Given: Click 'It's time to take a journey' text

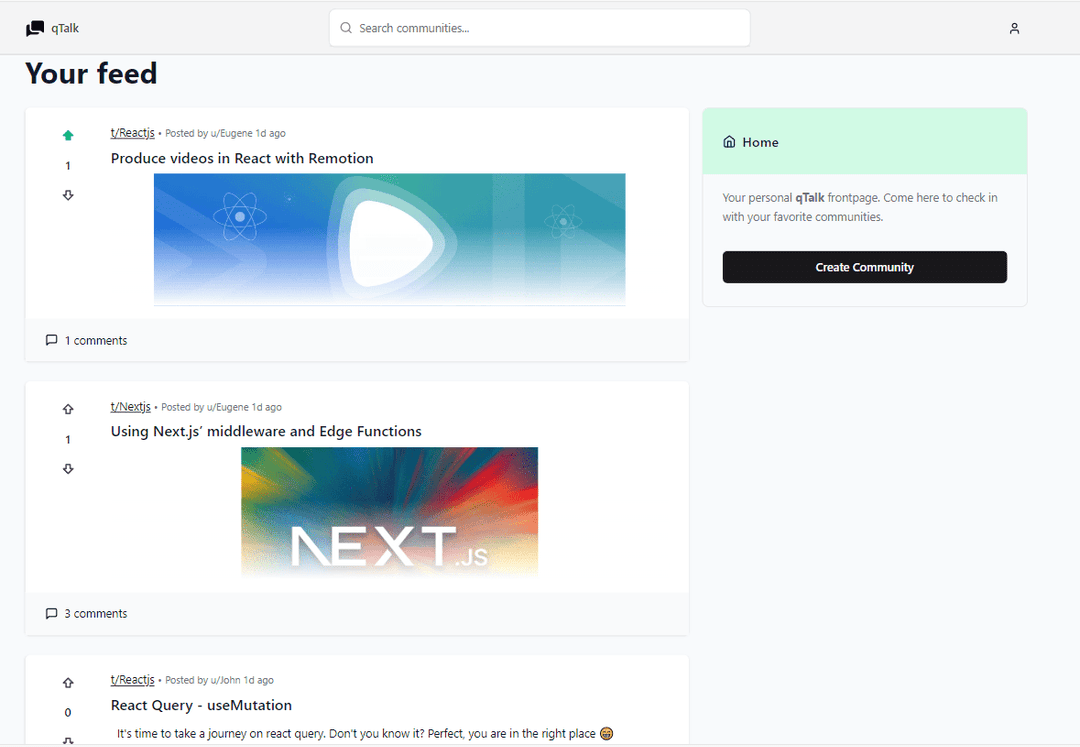Looking at the screenshot, I should [x=365, y=734].
